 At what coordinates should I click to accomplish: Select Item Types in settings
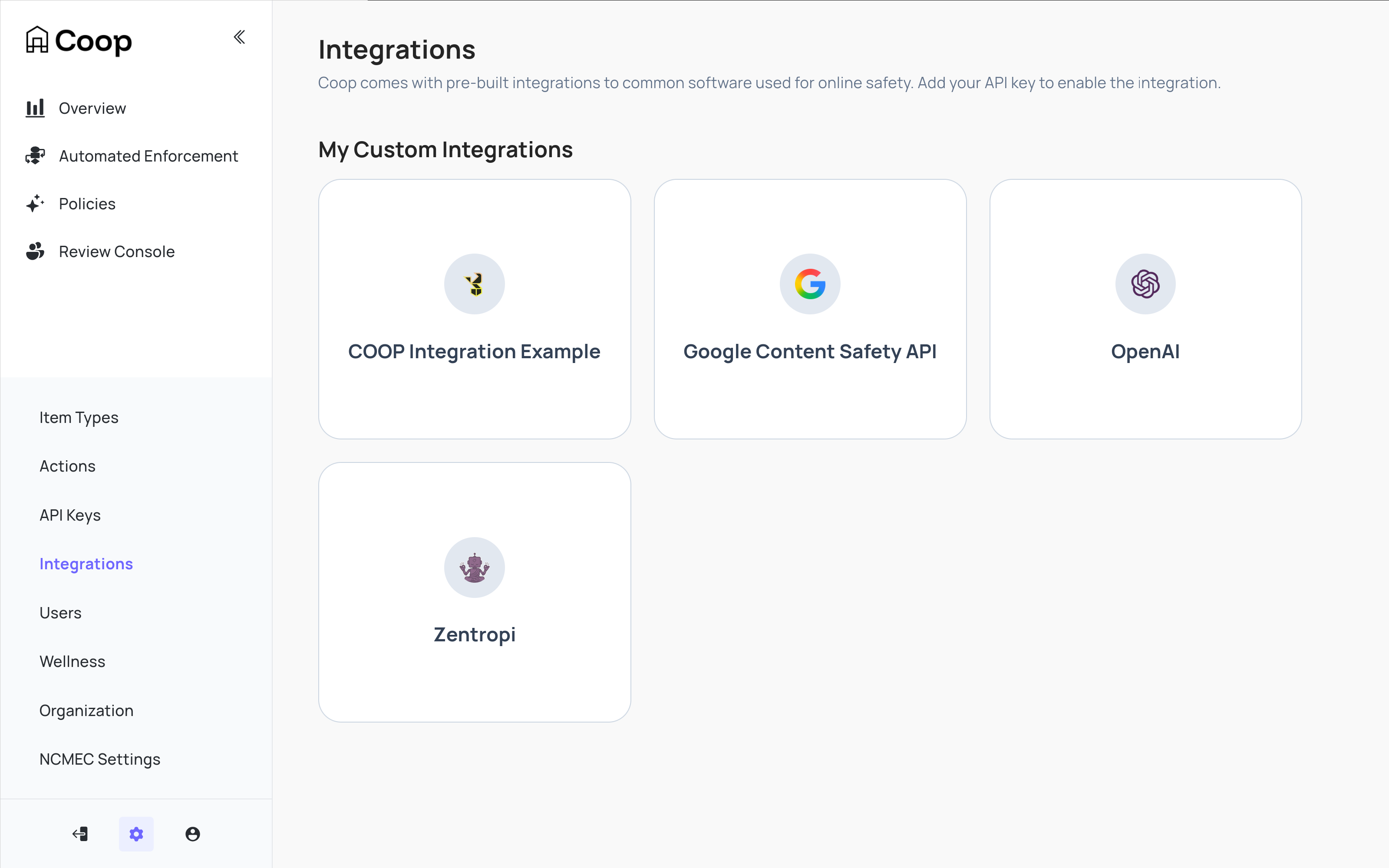[79, 417]
